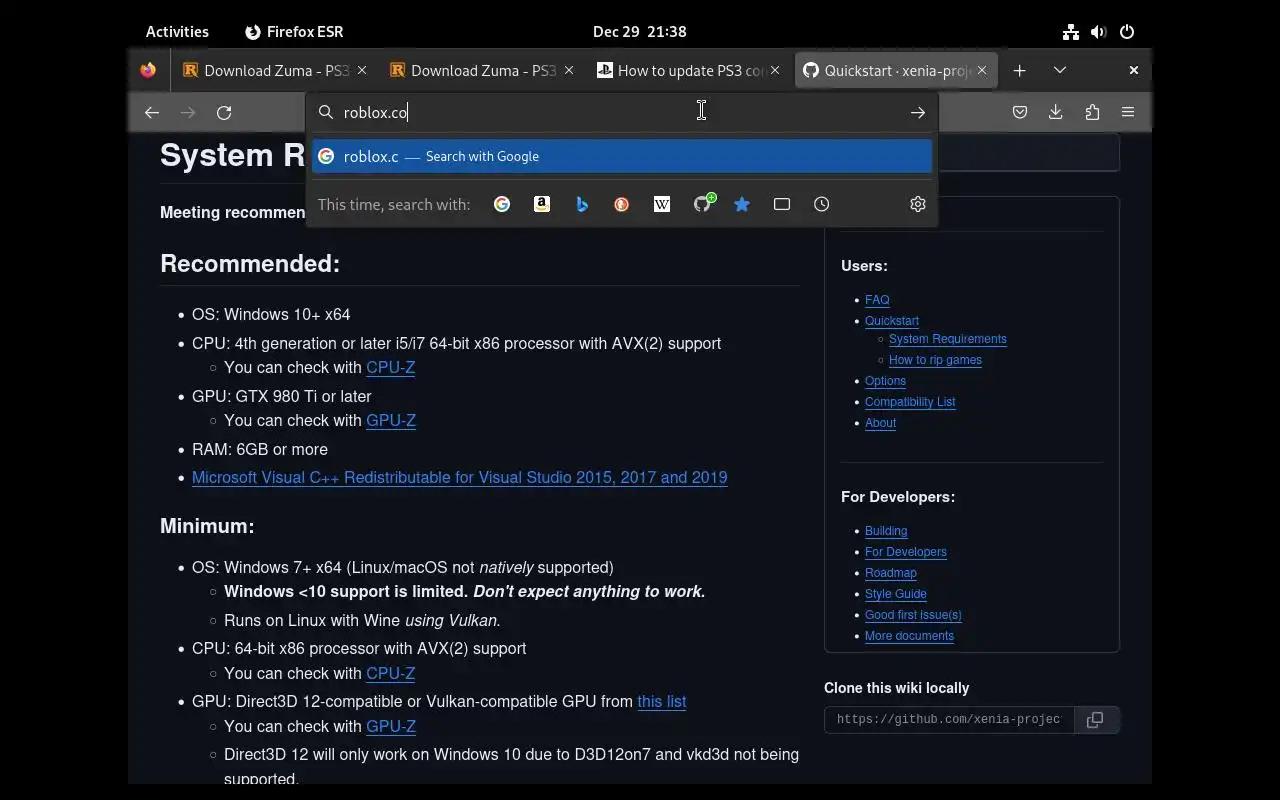Open the 'this list' GPU link

pos(662,702)
